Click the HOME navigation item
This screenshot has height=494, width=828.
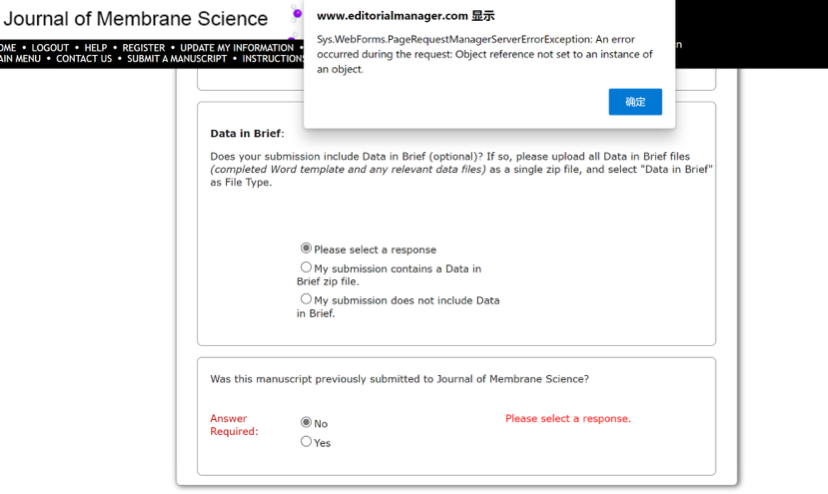pyautogui.click(x=8, y=48)
